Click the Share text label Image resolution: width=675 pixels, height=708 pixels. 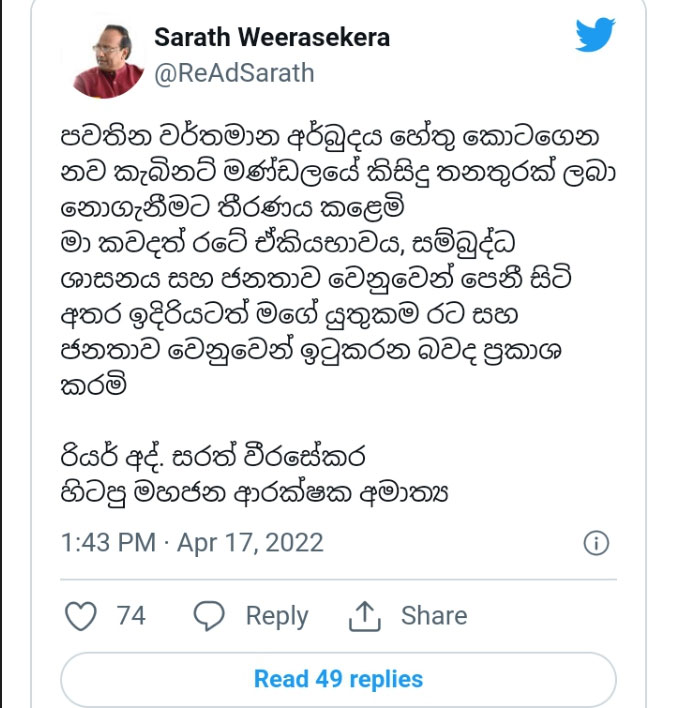[434, 616]
